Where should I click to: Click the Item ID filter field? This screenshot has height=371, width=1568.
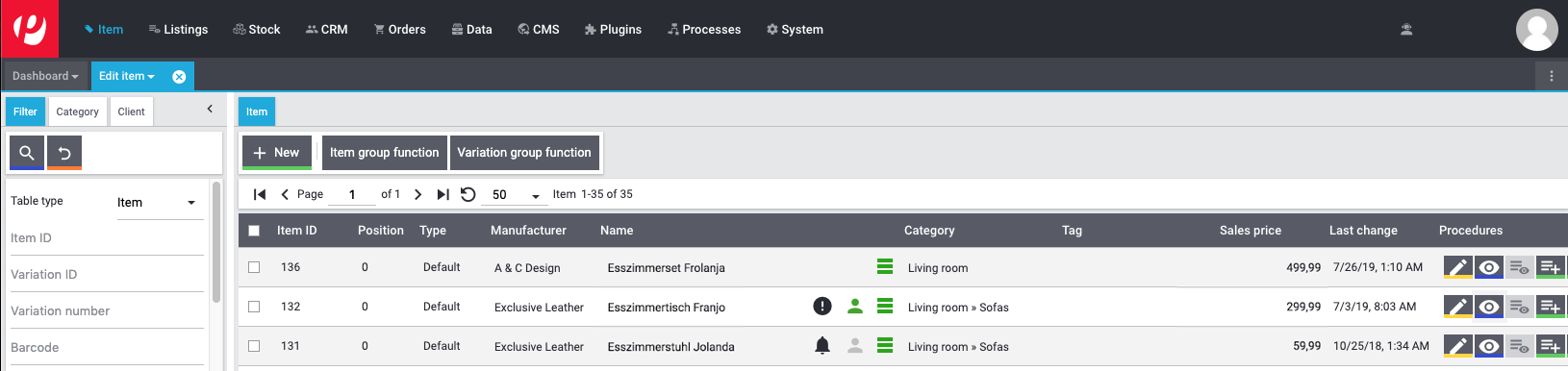pyautogui.click(x=108, y=238)
